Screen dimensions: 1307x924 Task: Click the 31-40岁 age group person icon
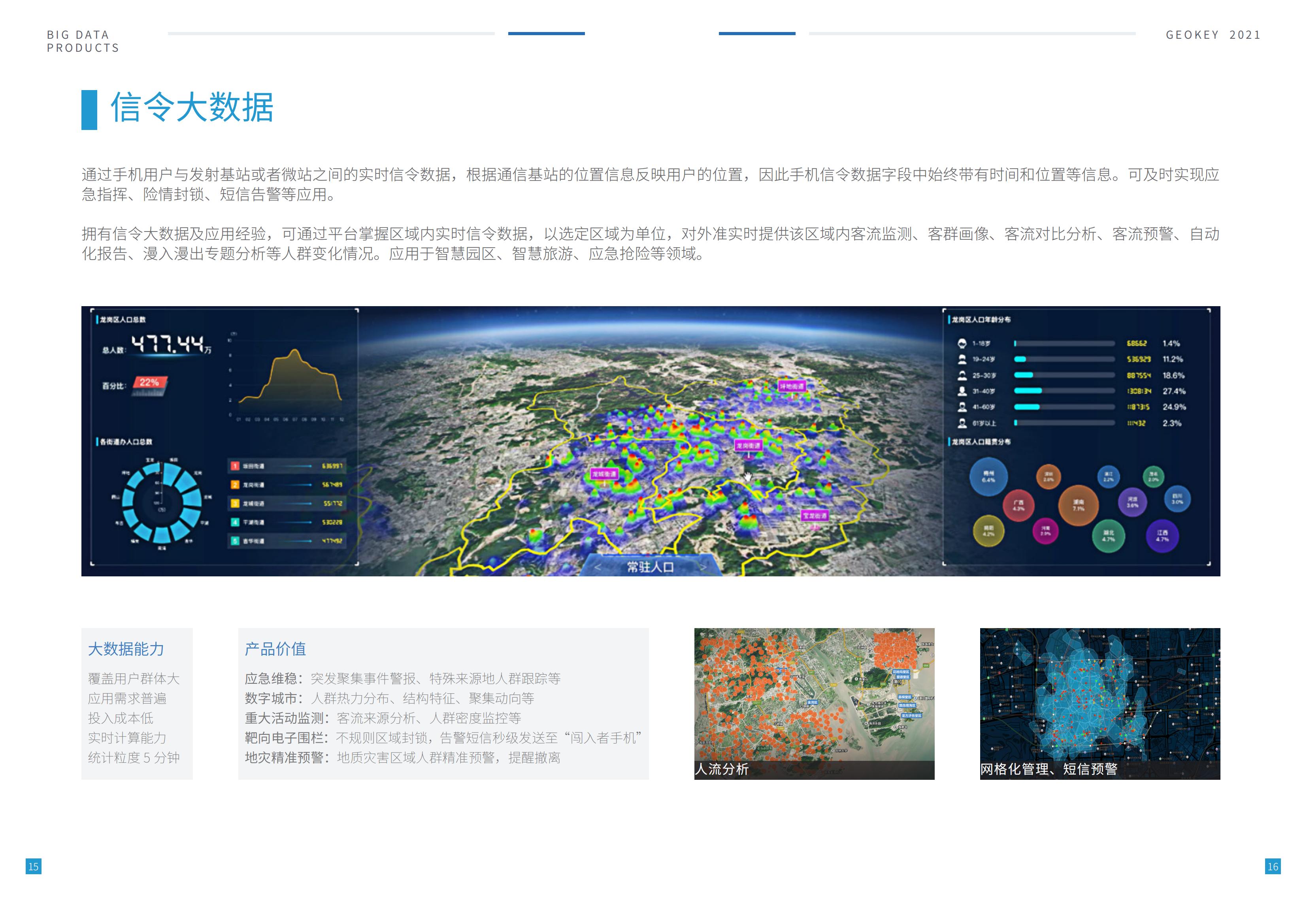962,391
